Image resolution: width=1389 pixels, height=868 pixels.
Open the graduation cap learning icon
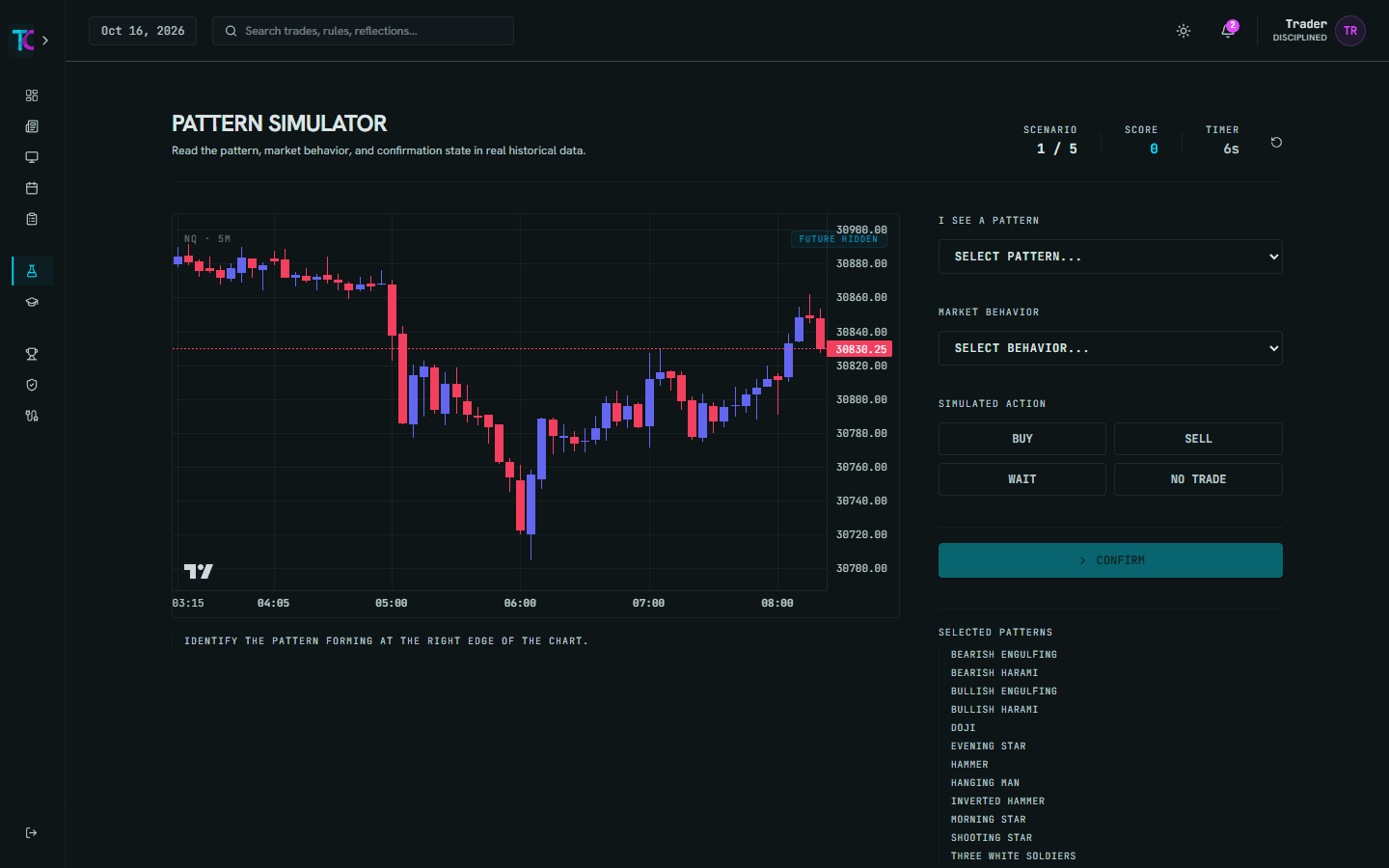[32, 302]
